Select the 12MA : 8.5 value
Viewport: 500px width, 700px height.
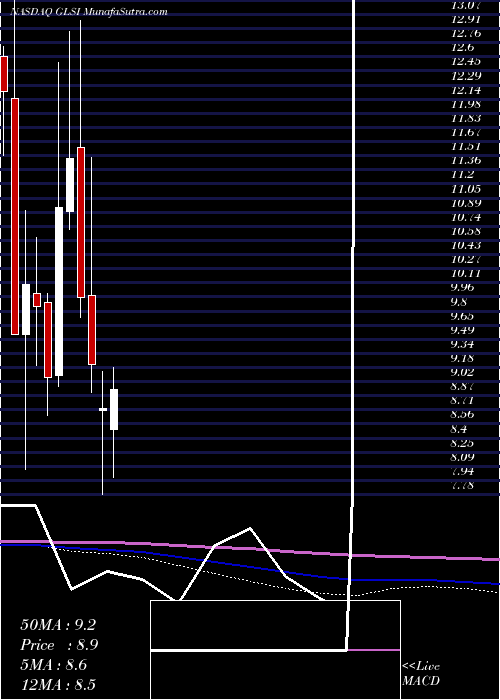point(58,685)
